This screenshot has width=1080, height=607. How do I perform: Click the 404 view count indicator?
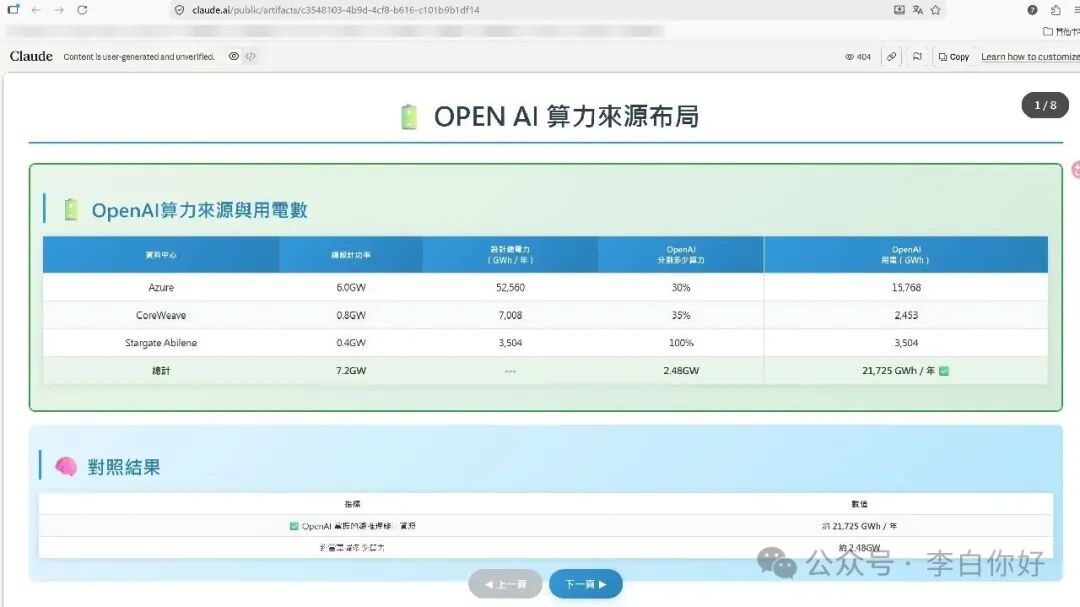point(858,57)
